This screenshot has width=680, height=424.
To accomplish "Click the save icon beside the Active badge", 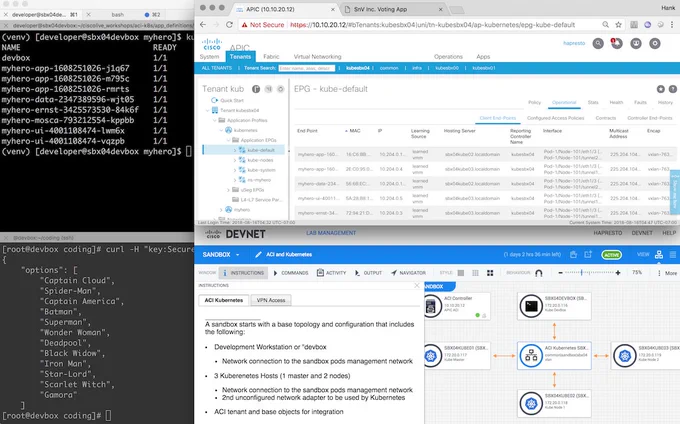I will pyautogui.click(x=573, y=254).
